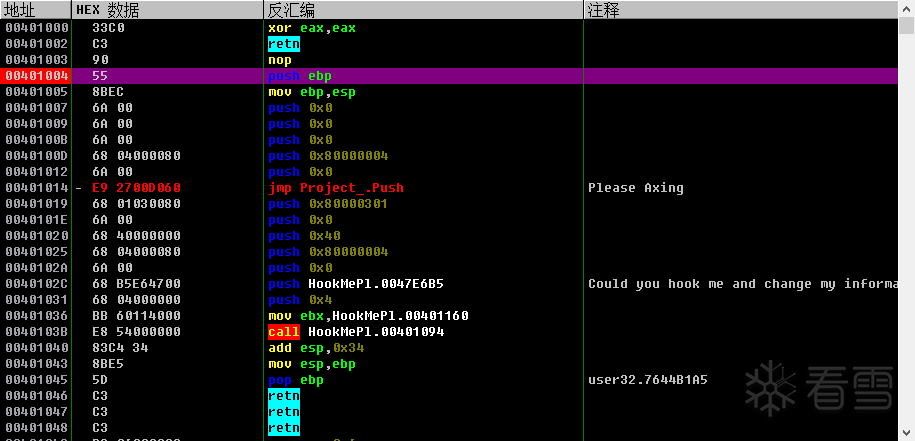The image size is (915, 441).
Task: Click the highlighted push ebp instruction
Action: click(x=300, y=76)
